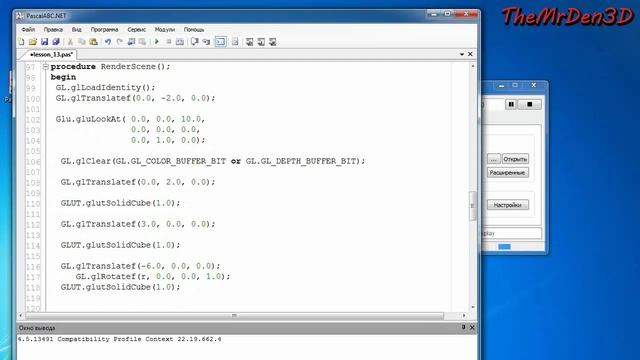Close the Окно вывода panel
This screenshot has height=360, width=640.
pyautogui.click(x=472, y=327)
